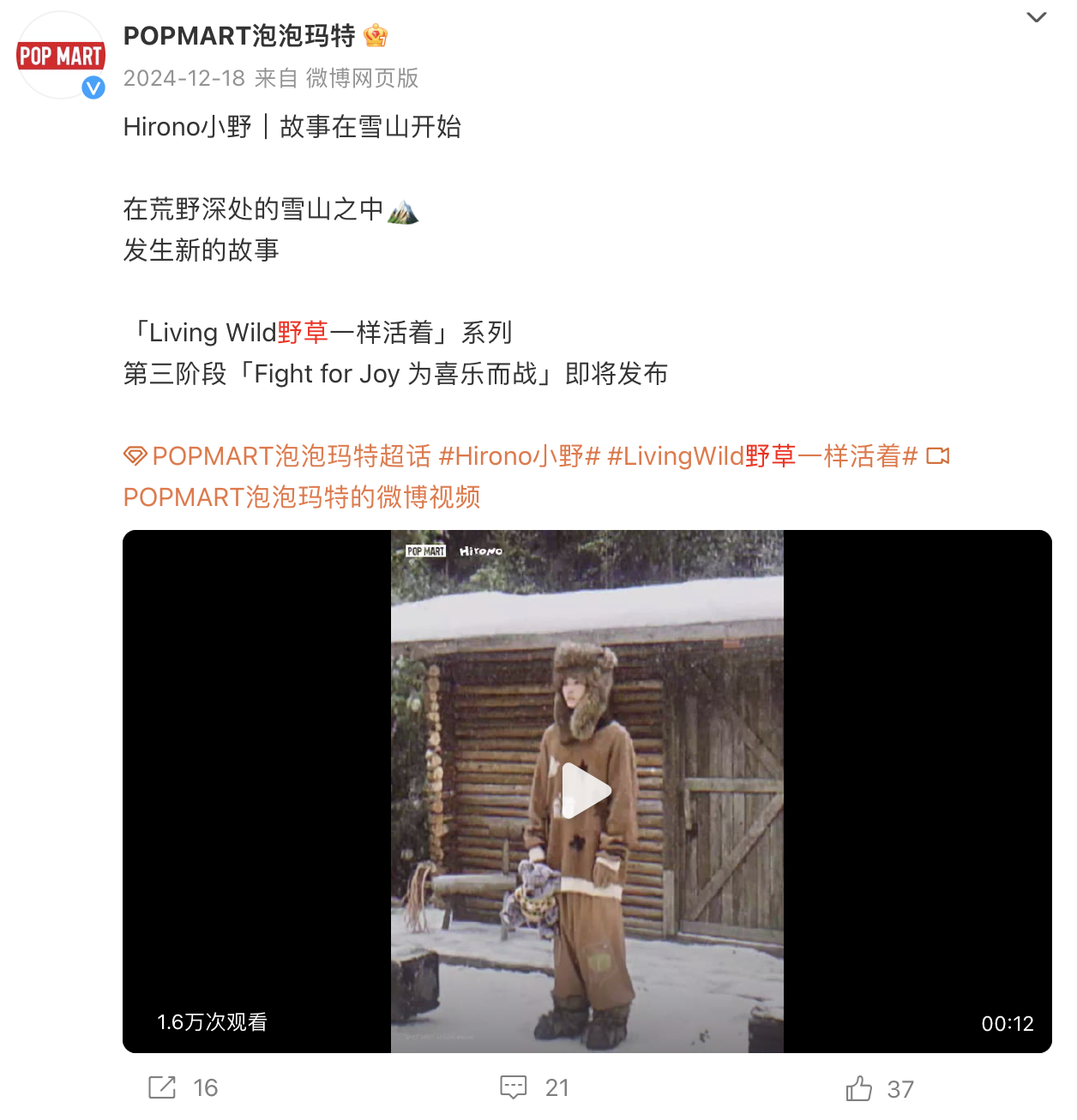Open comments with the speech bubble icon
This screenshot has height=1120, width=1077.
tap(514, 1087)
